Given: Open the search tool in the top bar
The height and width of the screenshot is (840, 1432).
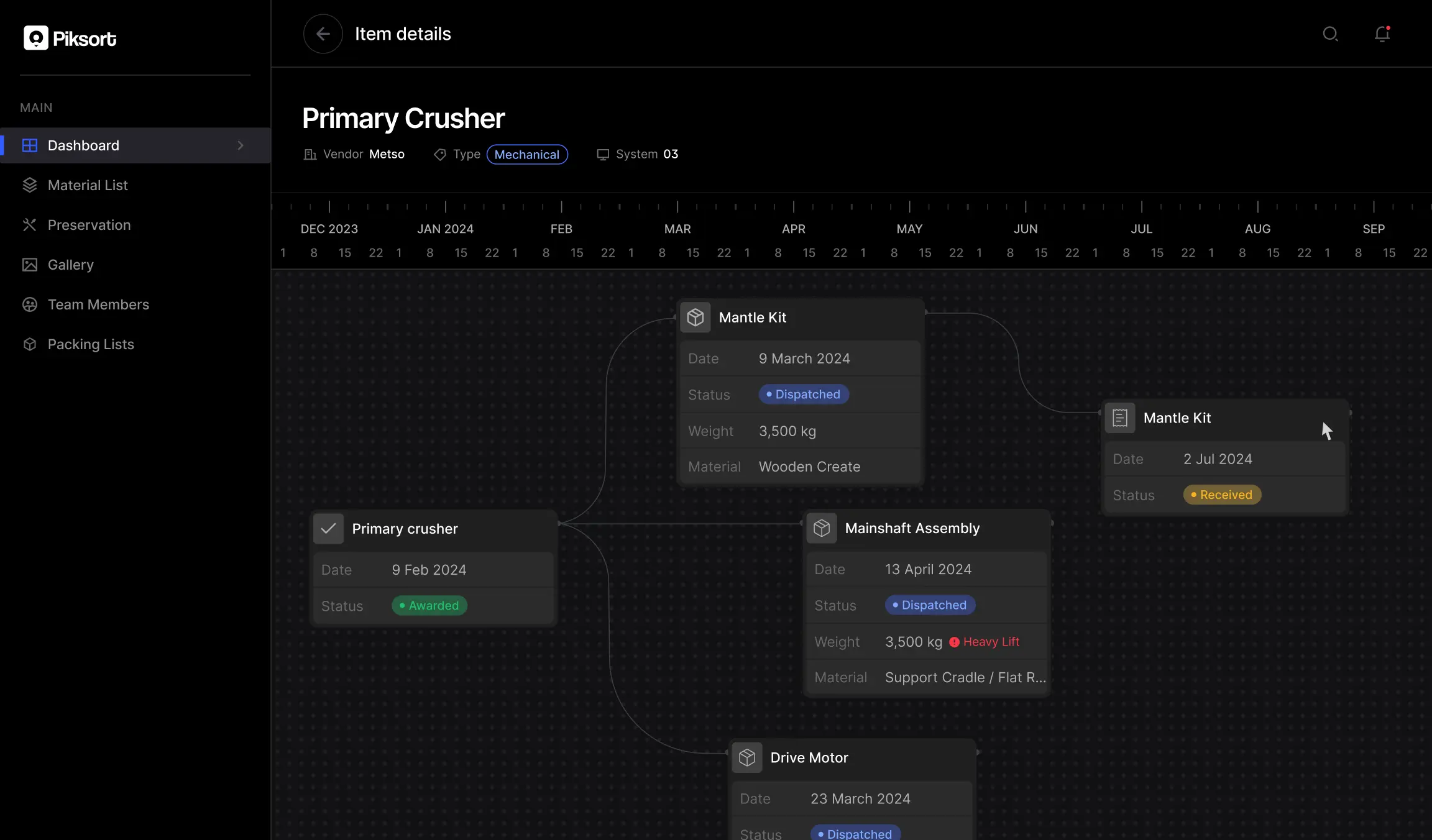Looking at the screenshot, I should 1330,34.
